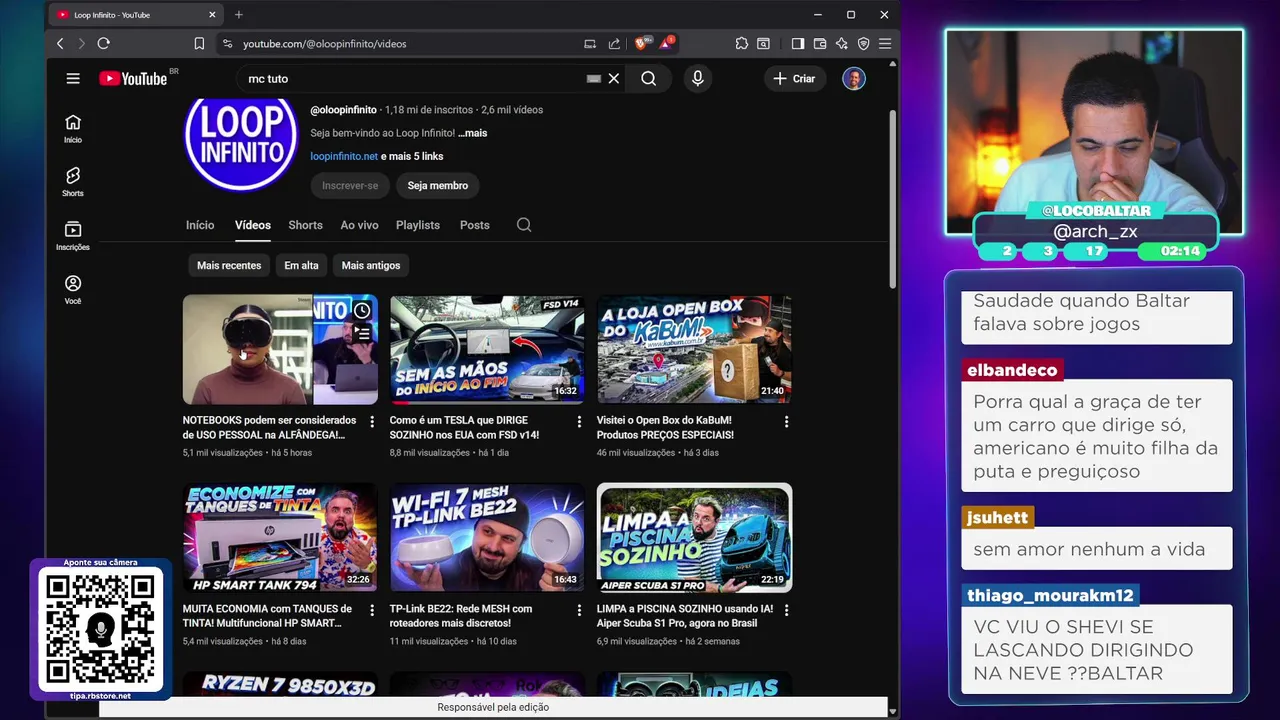1280x720 pixels.
Task: Open the browser main menu icon
Action: click(884, 43)
